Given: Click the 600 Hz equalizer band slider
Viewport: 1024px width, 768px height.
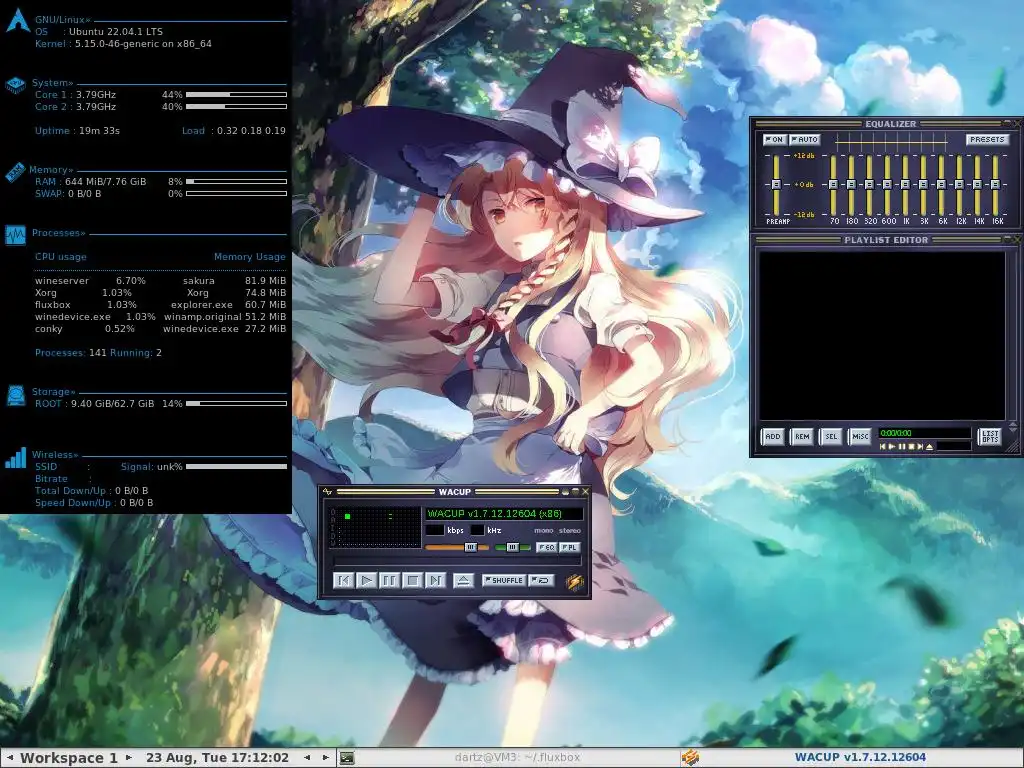Looking at the screenshot, I should coord(888,185).
